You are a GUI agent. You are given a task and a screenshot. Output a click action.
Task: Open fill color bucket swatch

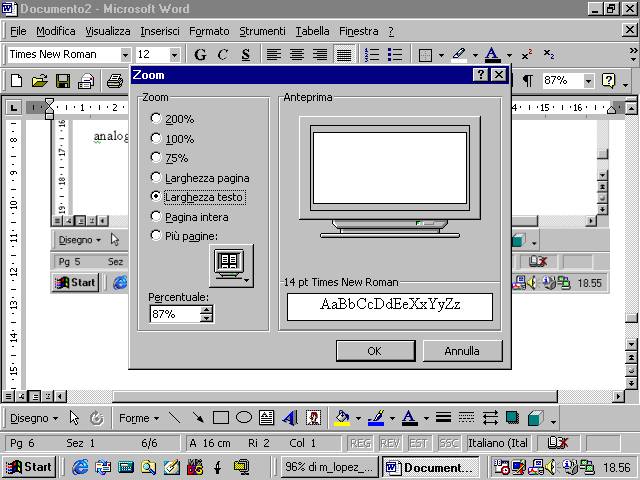342,418
